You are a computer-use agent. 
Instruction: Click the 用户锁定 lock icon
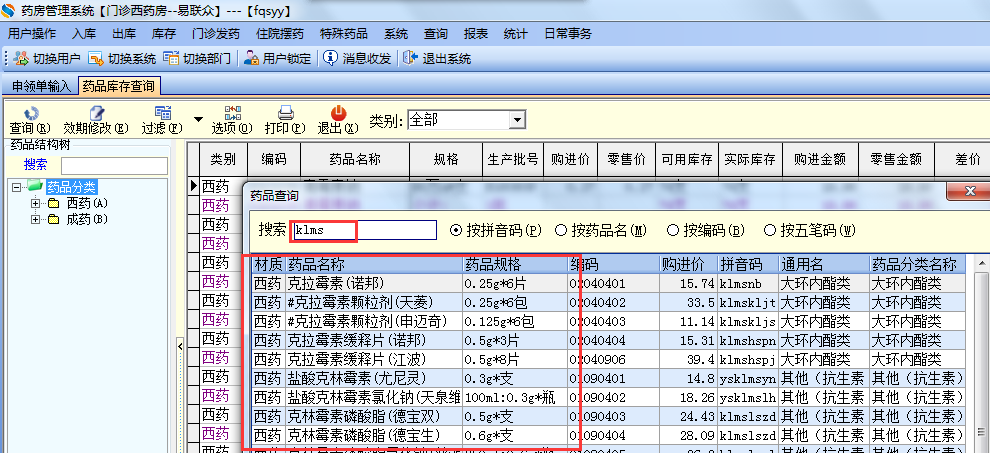(x=251, y=59)
